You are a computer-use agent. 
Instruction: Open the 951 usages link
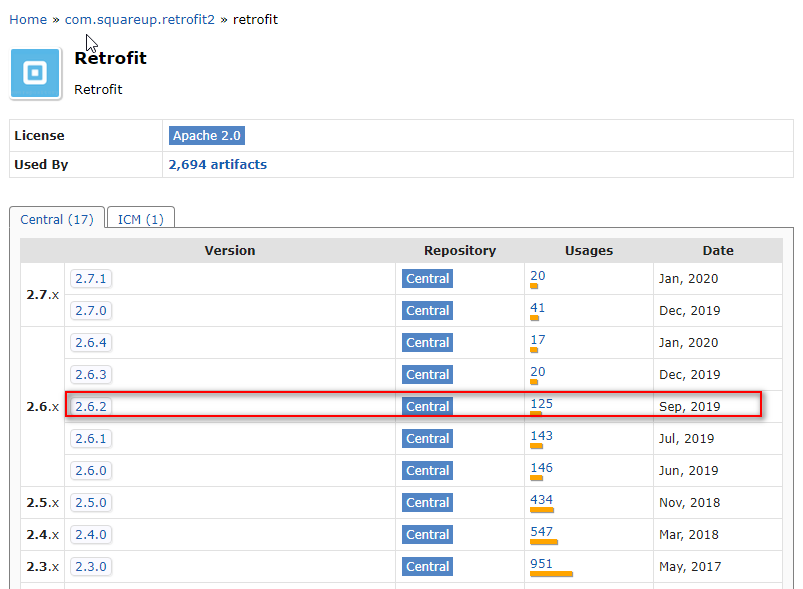tap(541, 563)
